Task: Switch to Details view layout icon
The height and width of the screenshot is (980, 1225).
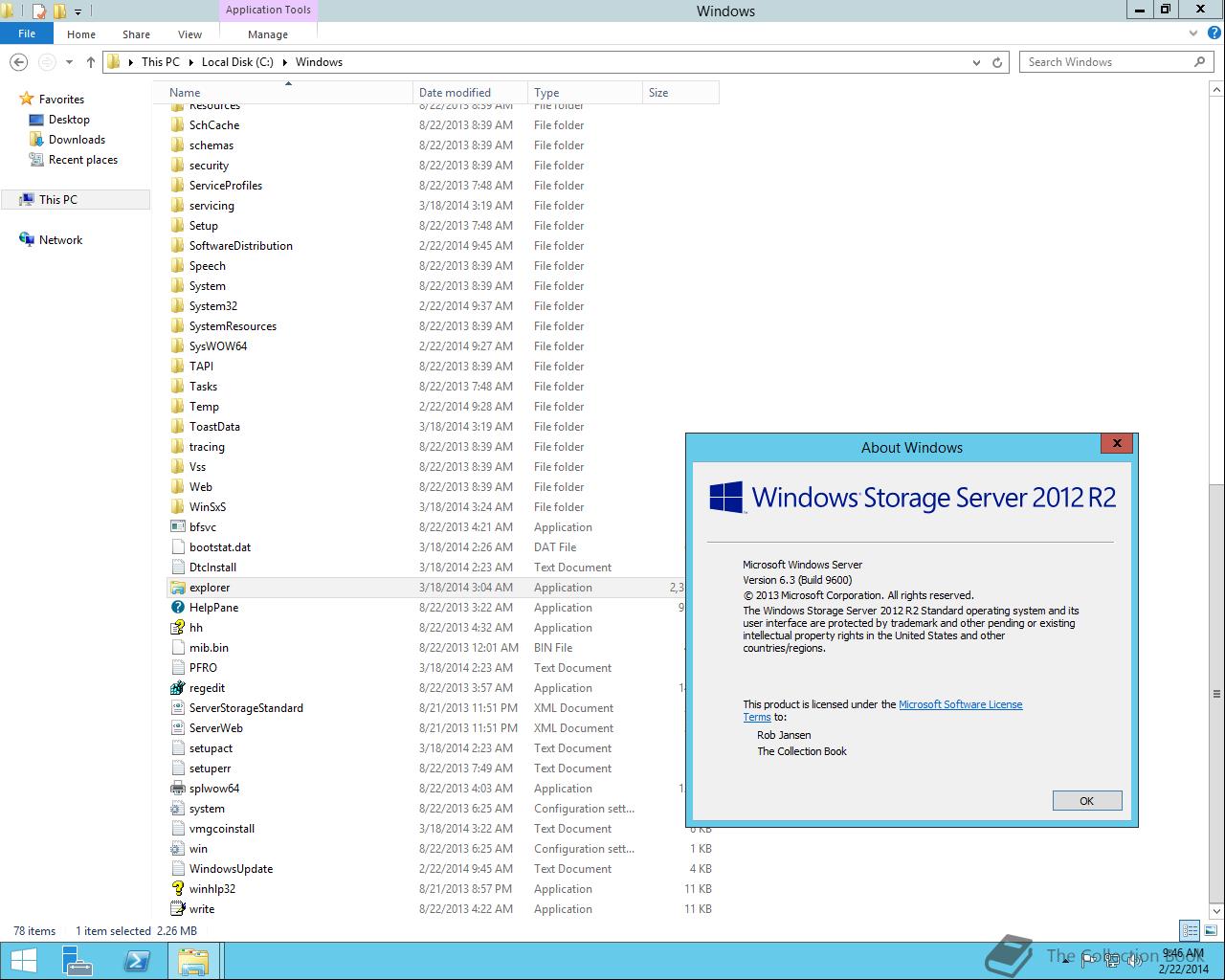Action: pos(1190,930)
